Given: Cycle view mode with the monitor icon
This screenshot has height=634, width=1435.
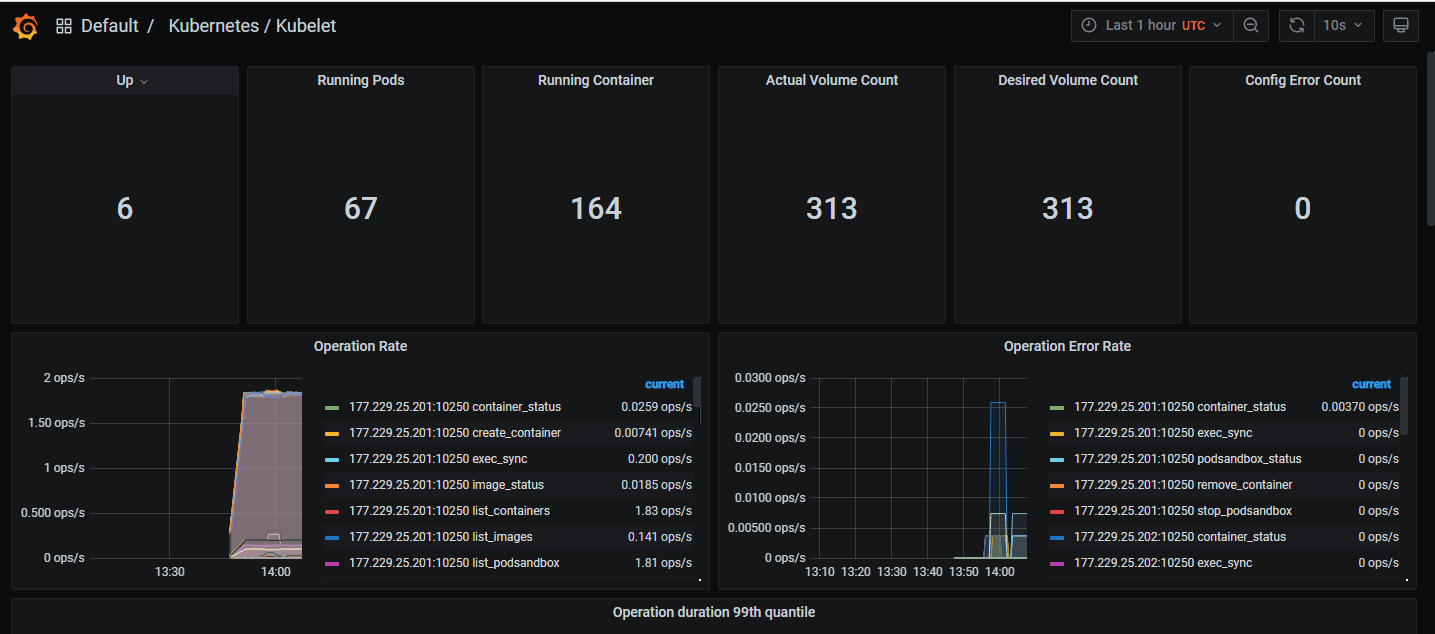Looking at the screenshot, I should (x=1401, y=26).
